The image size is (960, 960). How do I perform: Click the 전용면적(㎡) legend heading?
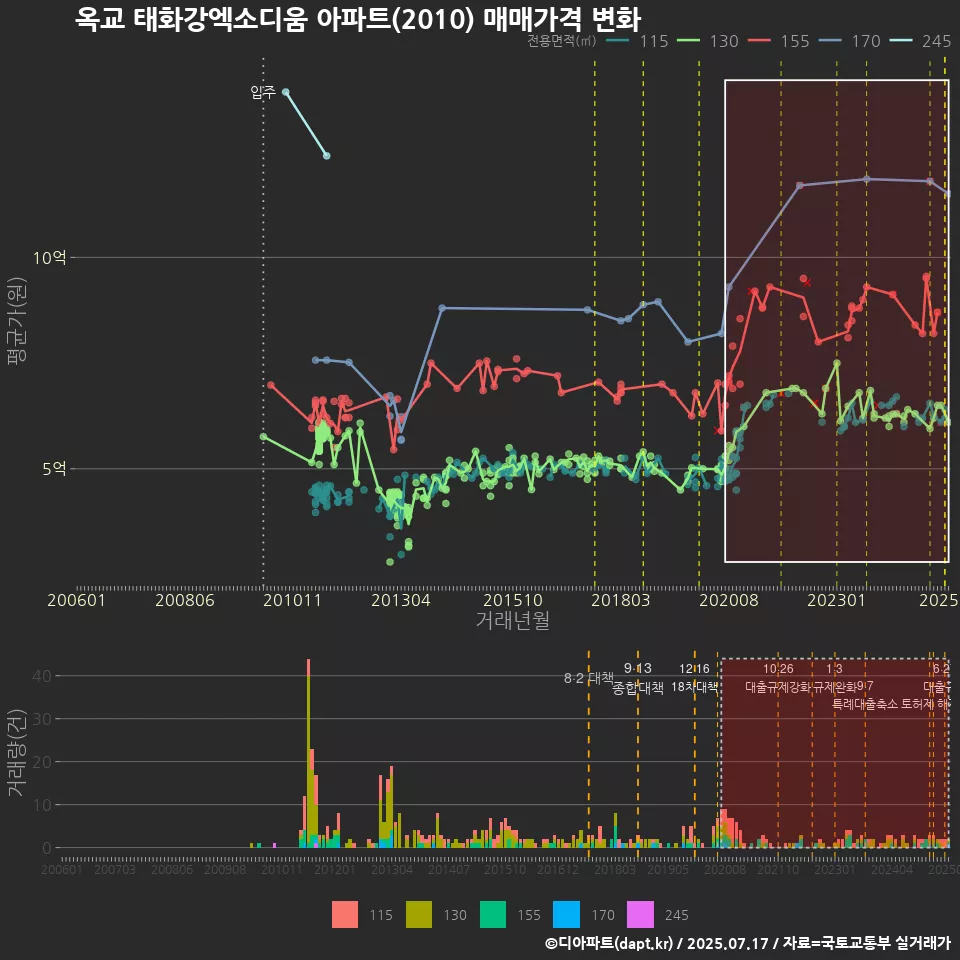561,41
